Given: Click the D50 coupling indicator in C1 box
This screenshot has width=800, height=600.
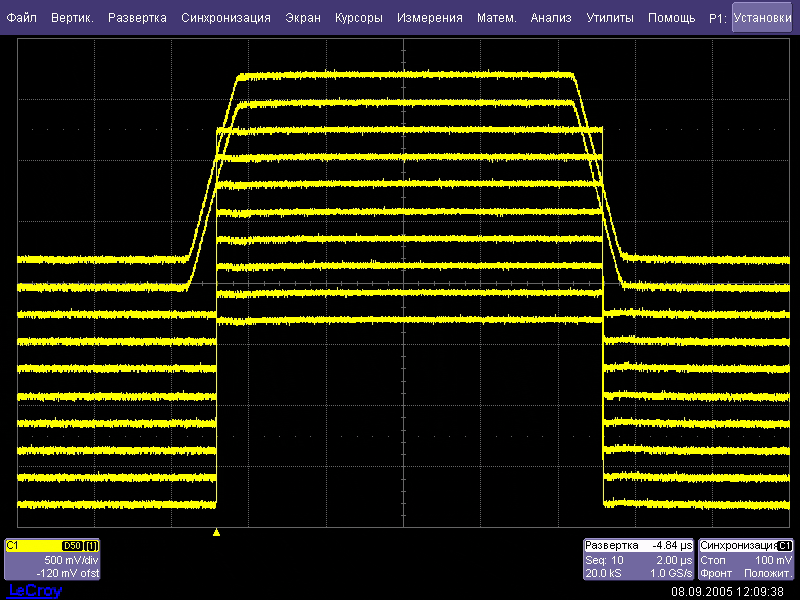Looking at the screenshot, I should point(72,546).
